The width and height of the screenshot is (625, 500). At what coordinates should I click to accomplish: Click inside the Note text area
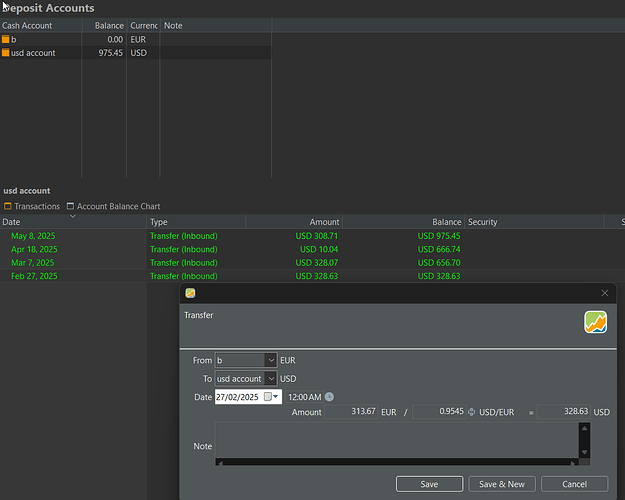coord(397,440)
